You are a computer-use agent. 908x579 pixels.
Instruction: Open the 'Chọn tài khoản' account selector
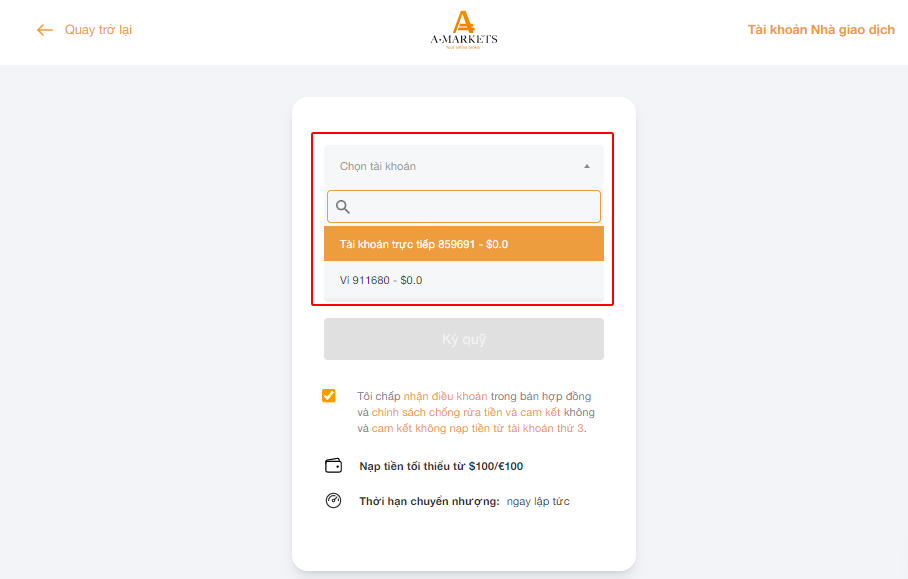(464, 166)
